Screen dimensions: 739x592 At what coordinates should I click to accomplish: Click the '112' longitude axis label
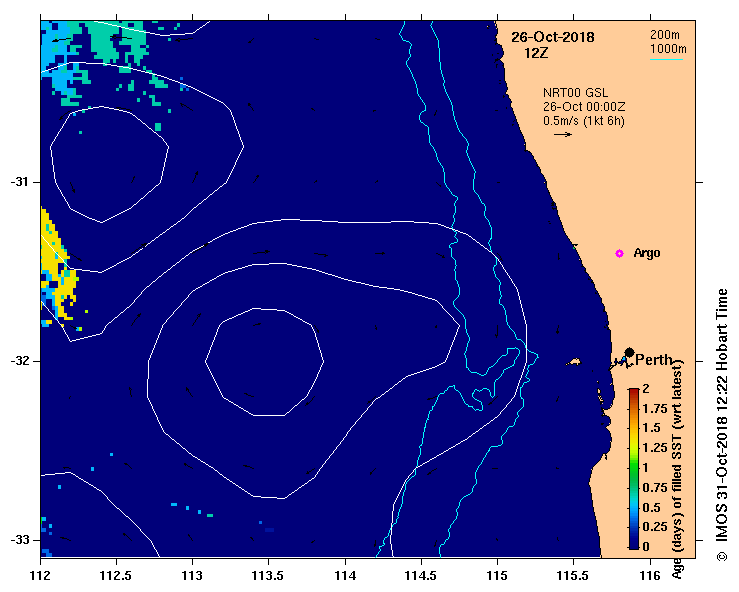point(40,576)
